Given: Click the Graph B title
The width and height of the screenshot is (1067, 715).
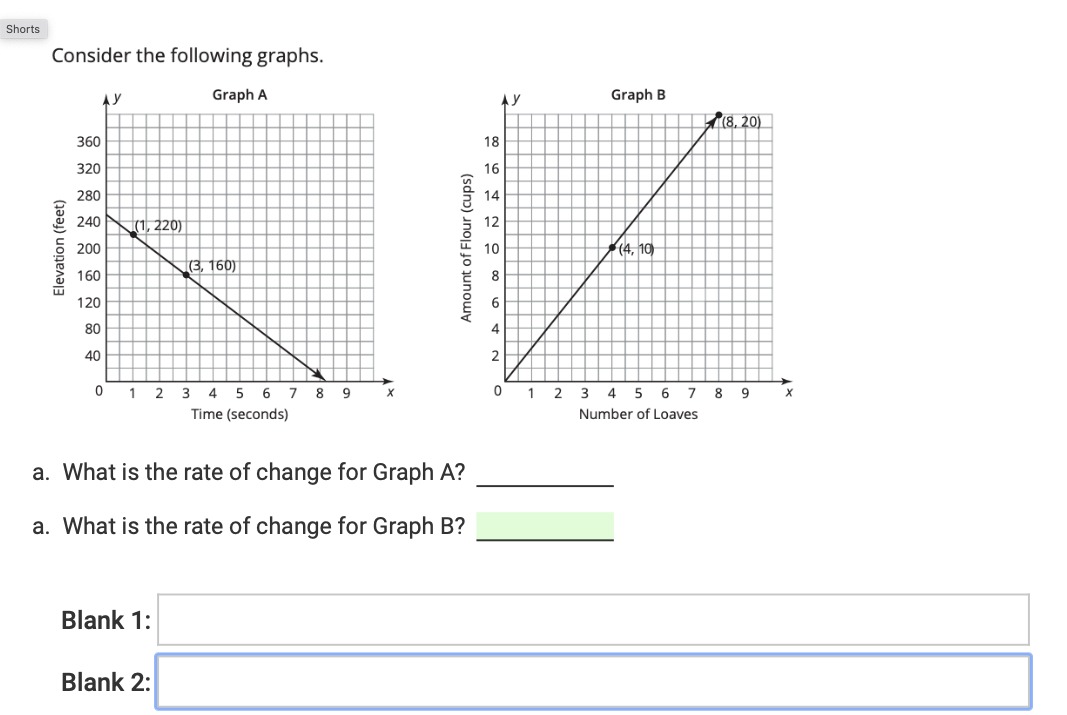Looking at the screenshot, I should [x=638, y=95].
